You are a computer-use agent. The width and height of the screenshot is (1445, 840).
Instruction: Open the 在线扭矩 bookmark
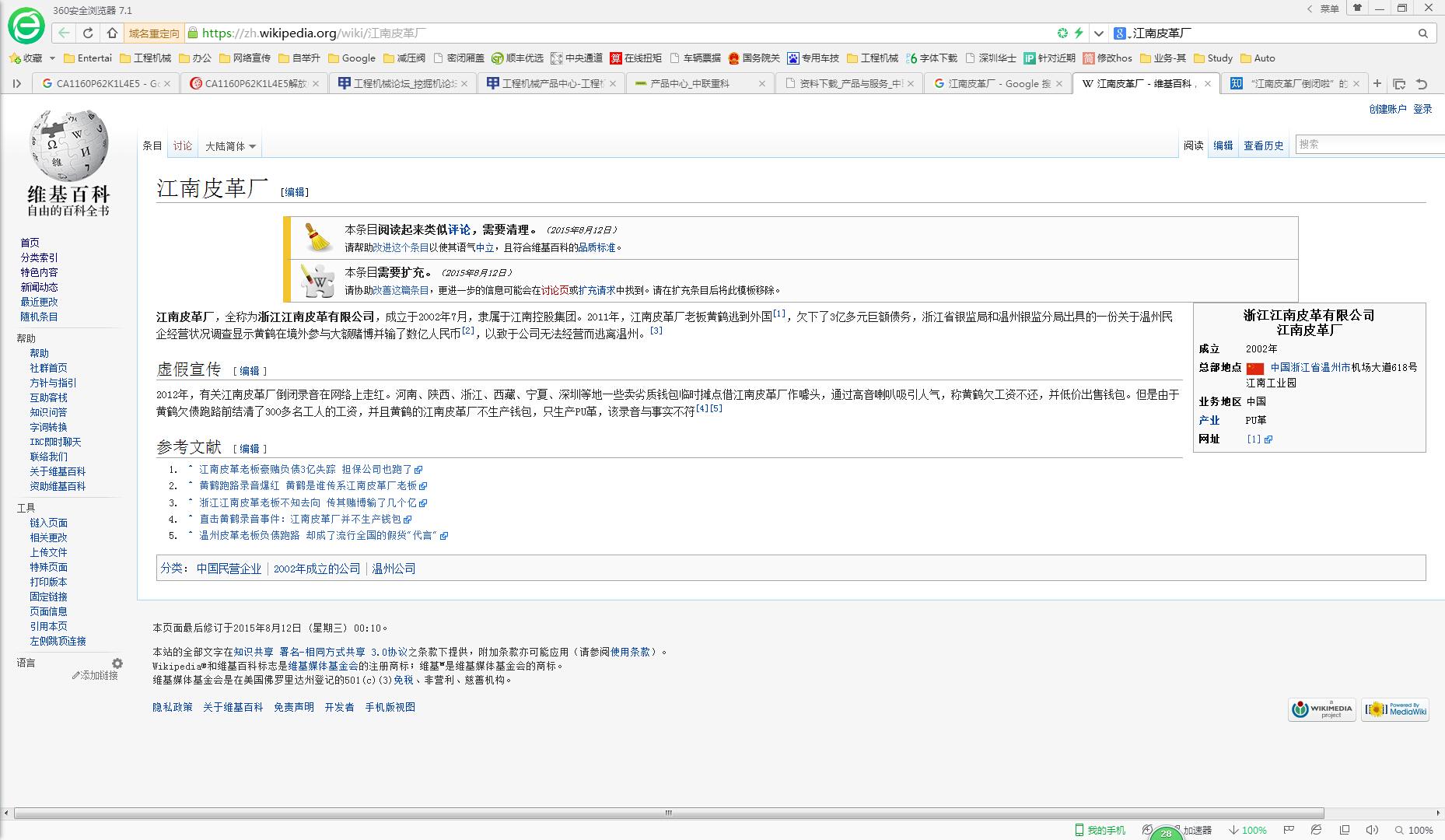point(636,58)
